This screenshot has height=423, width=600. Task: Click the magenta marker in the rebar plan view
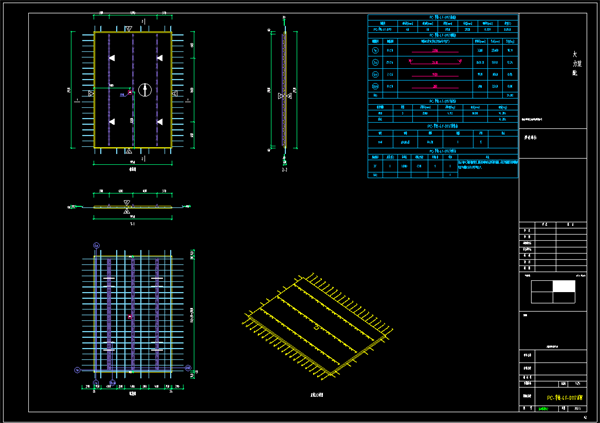click(130, 317)
